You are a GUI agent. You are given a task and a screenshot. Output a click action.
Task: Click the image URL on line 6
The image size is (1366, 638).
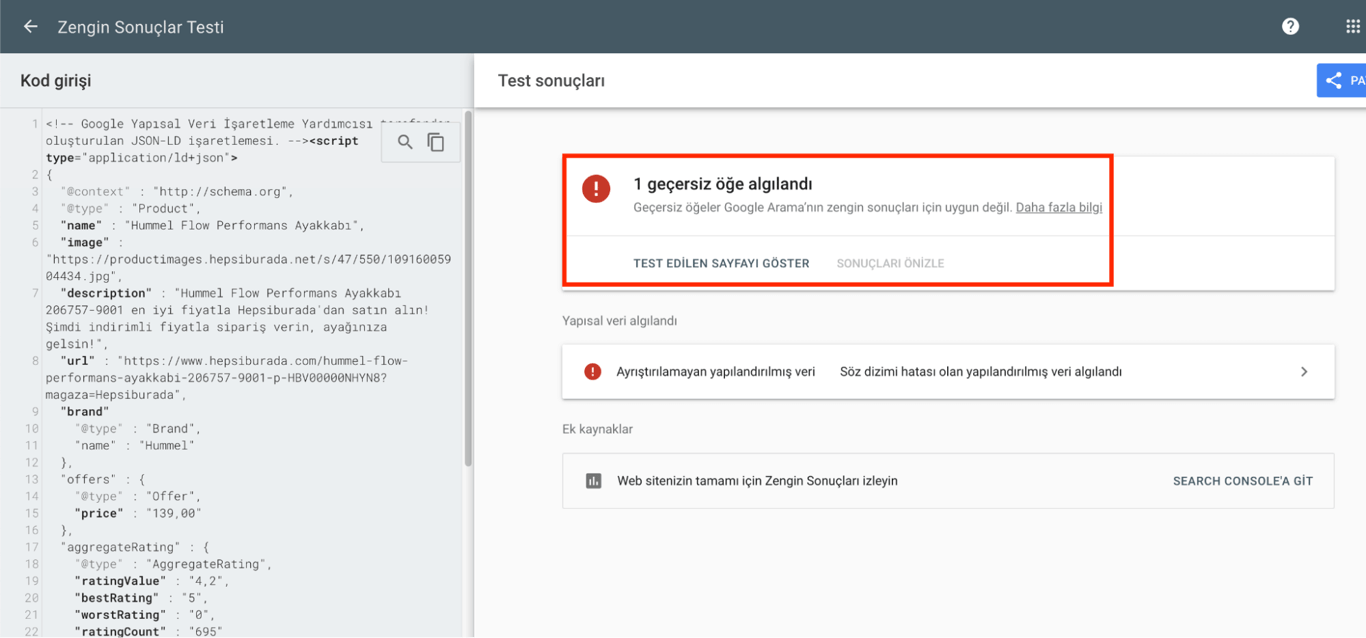tap(230, 258)
